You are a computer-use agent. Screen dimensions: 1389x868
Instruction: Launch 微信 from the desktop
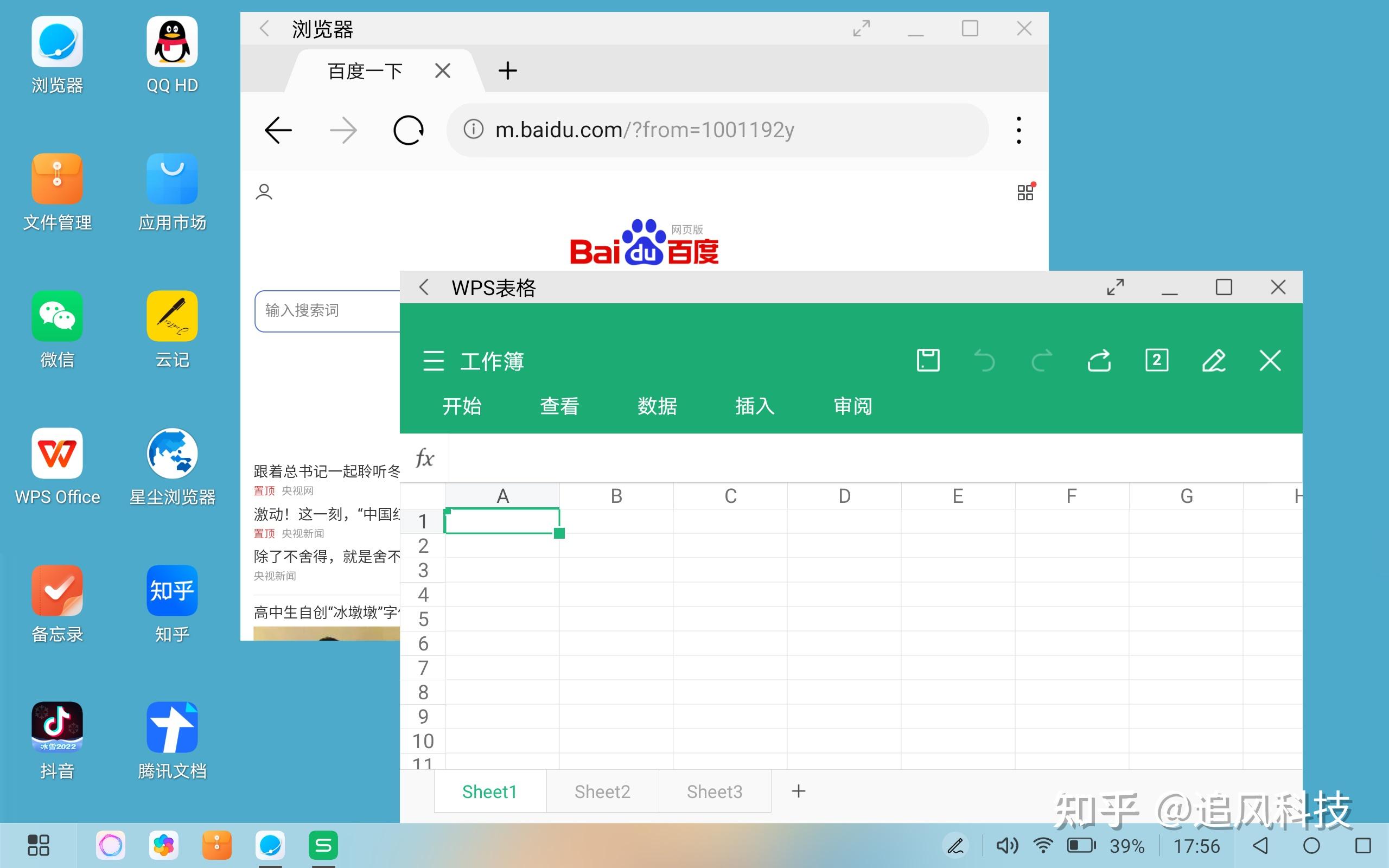pos(57,316)
